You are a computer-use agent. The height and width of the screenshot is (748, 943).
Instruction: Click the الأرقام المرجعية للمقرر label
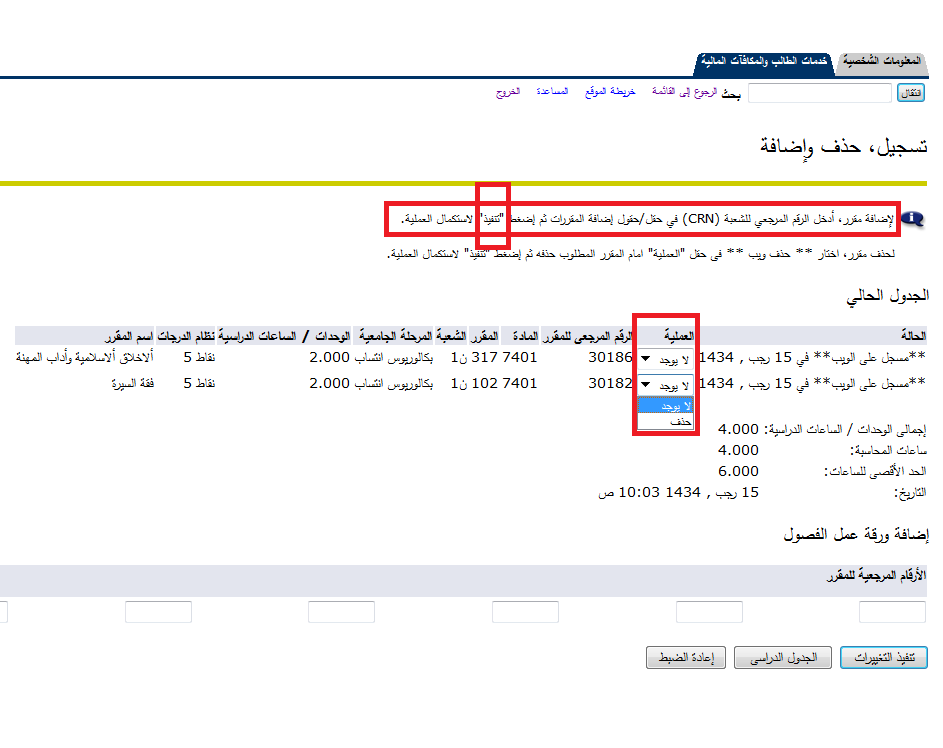point(876,575)
